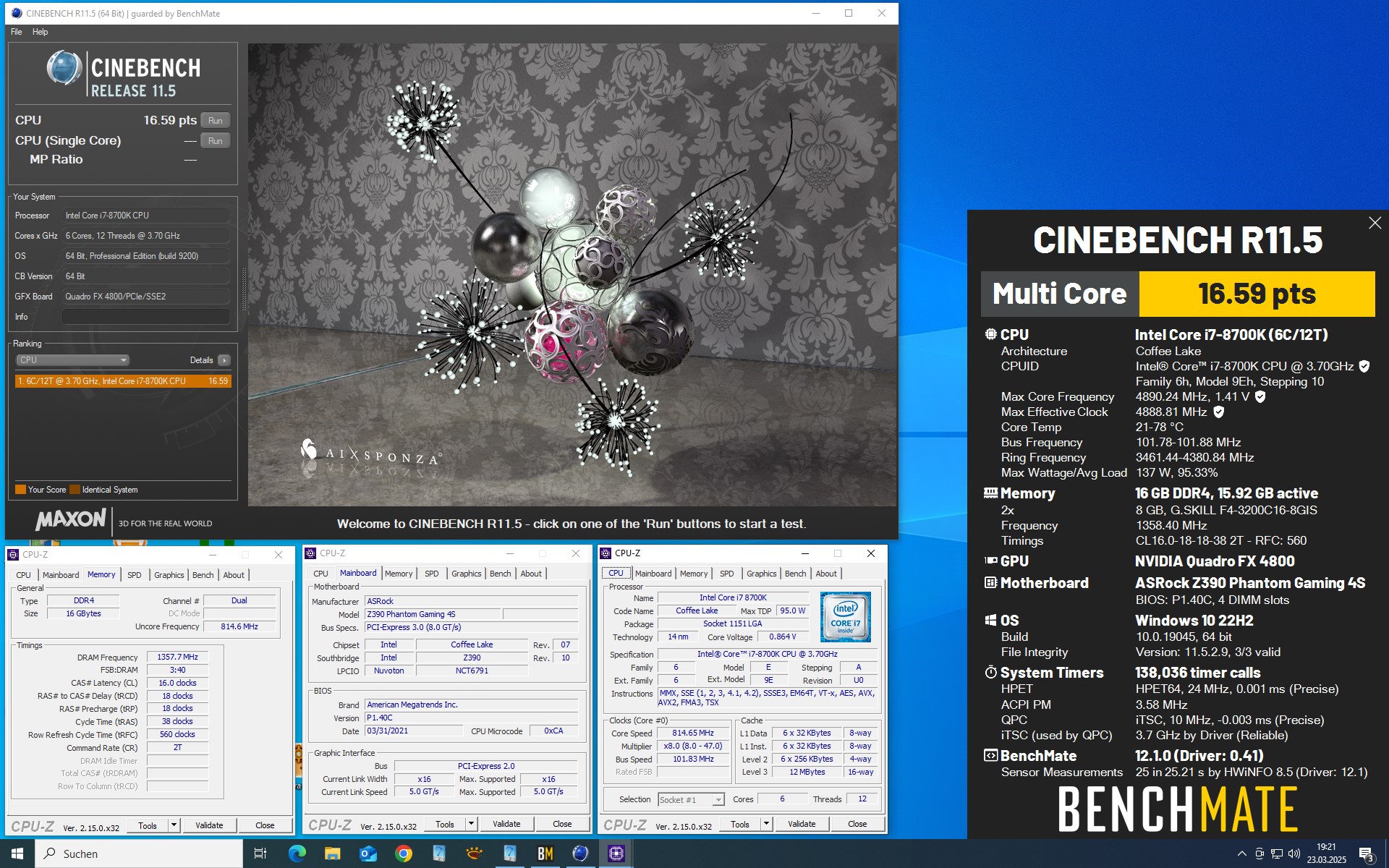Expand ranking Details arrow
Image resolution: width=1389 pixels, height=868 pixels.
point(224,360)
